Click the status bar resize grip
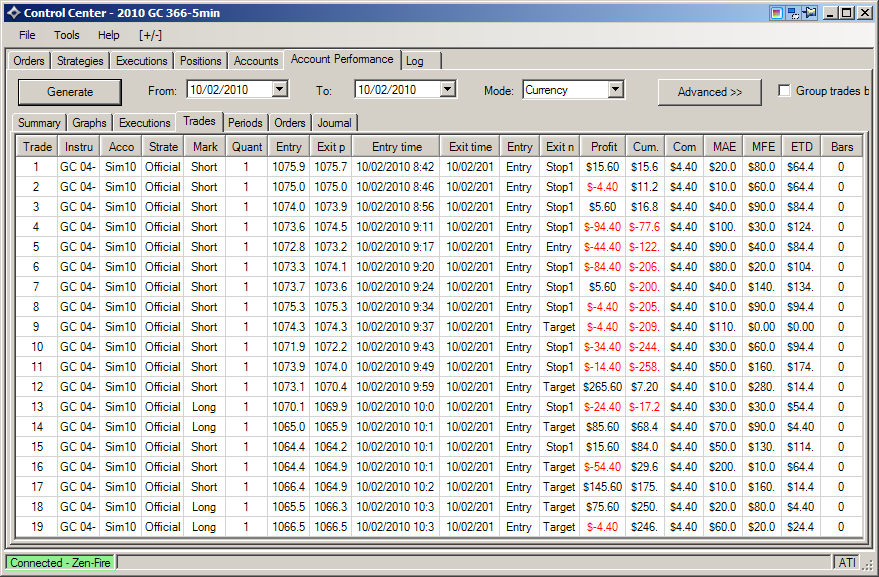The height and width of the screenshot is (577, 879). pyautogui.click(x=867, y=564)
